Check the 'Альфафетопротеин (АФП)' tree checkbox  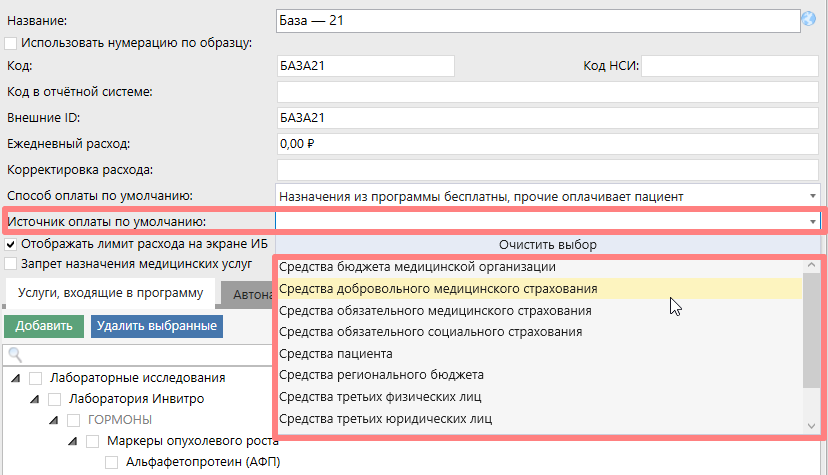coord(112,462)
